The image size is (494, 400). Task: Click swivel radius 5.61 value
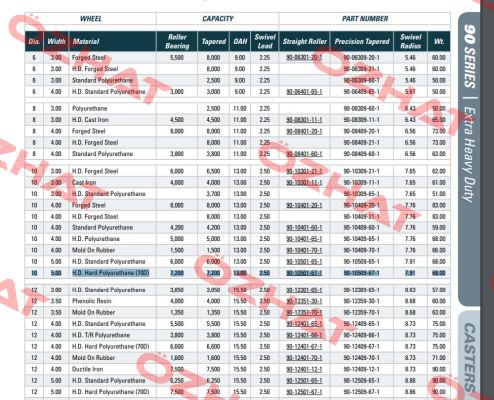click(410, 92)
